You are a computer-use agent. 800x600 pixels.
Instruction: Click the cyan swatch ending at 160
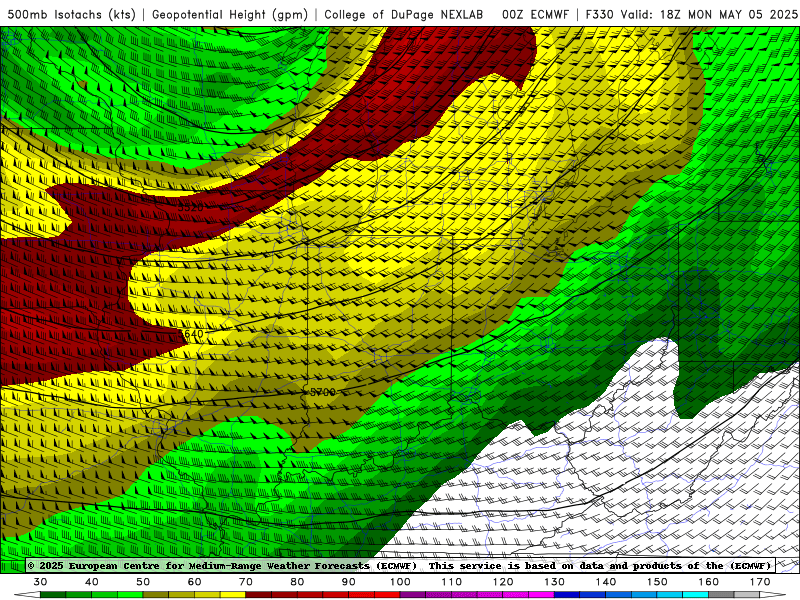tap(695, 595)
